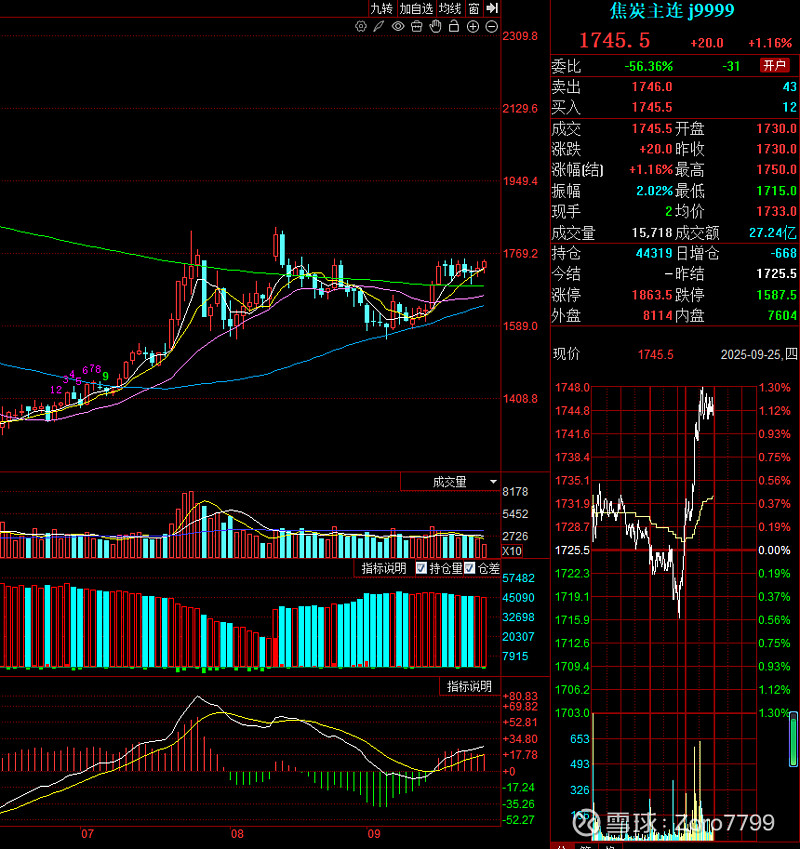Screen dimensions: 800x849
Task: Click the 开盘 value 1730.0
Action: [776, 129]
